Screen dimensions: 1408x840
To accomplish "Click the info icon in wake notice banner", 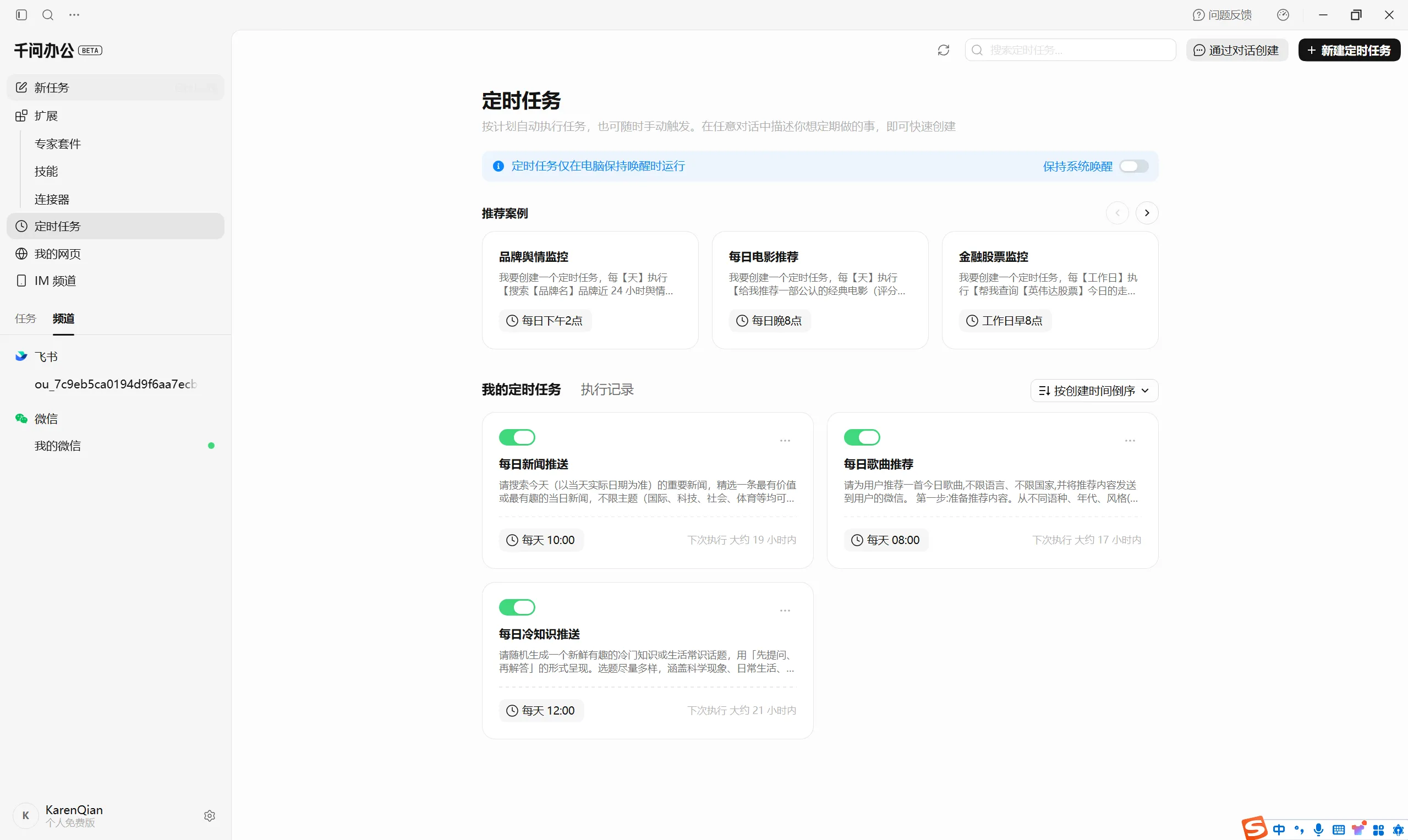I will [x=498, y=166].
